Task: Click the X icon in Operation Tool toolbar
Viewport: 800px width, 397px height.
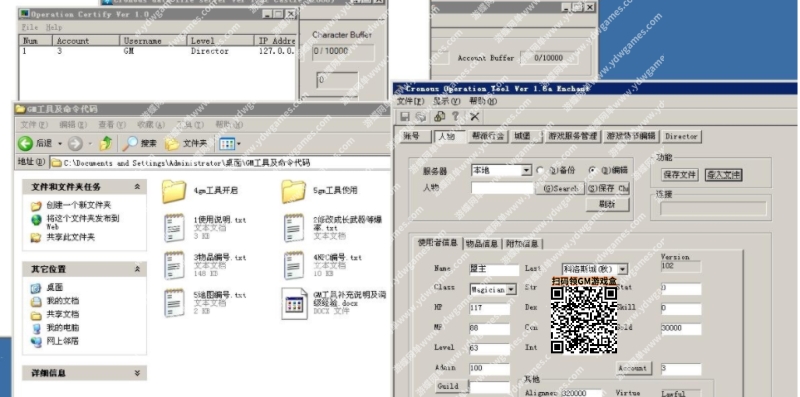Action: (x=474, y=116)
